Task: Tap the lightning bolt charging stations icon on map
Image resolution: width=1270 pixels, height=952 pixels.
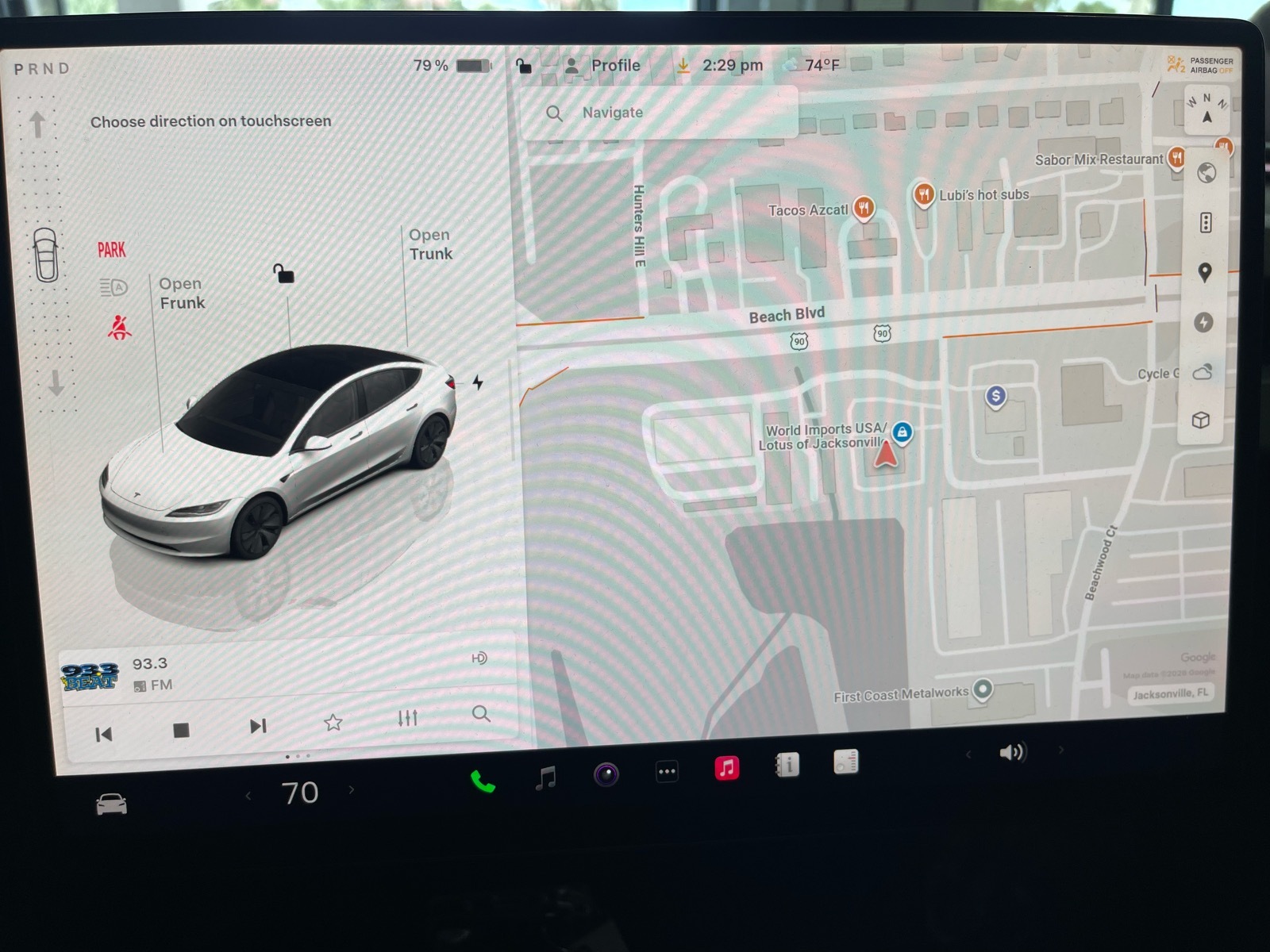Action: [1204, 322]
